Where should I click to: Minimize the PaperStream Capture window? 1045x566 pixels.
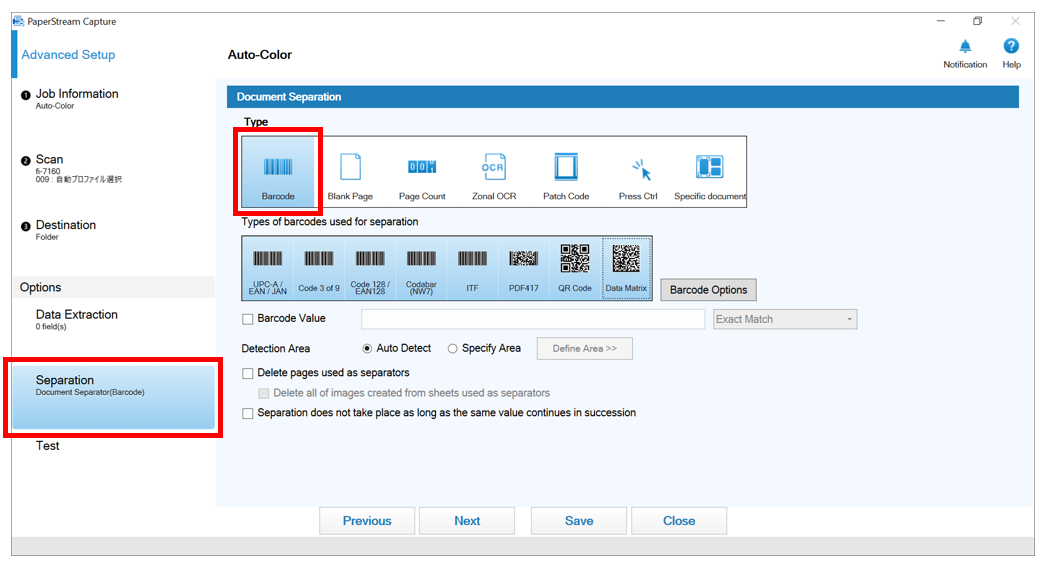941,21
